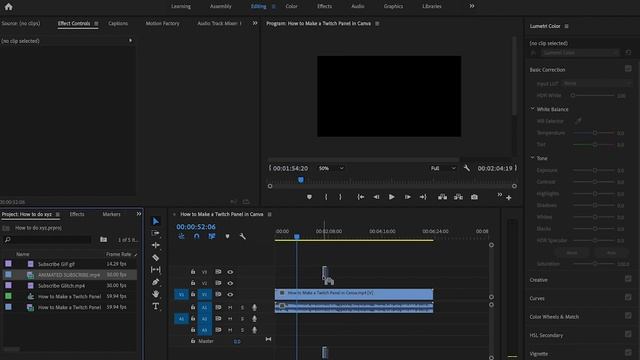Expand the Vignette section

[x=539, y=354]
